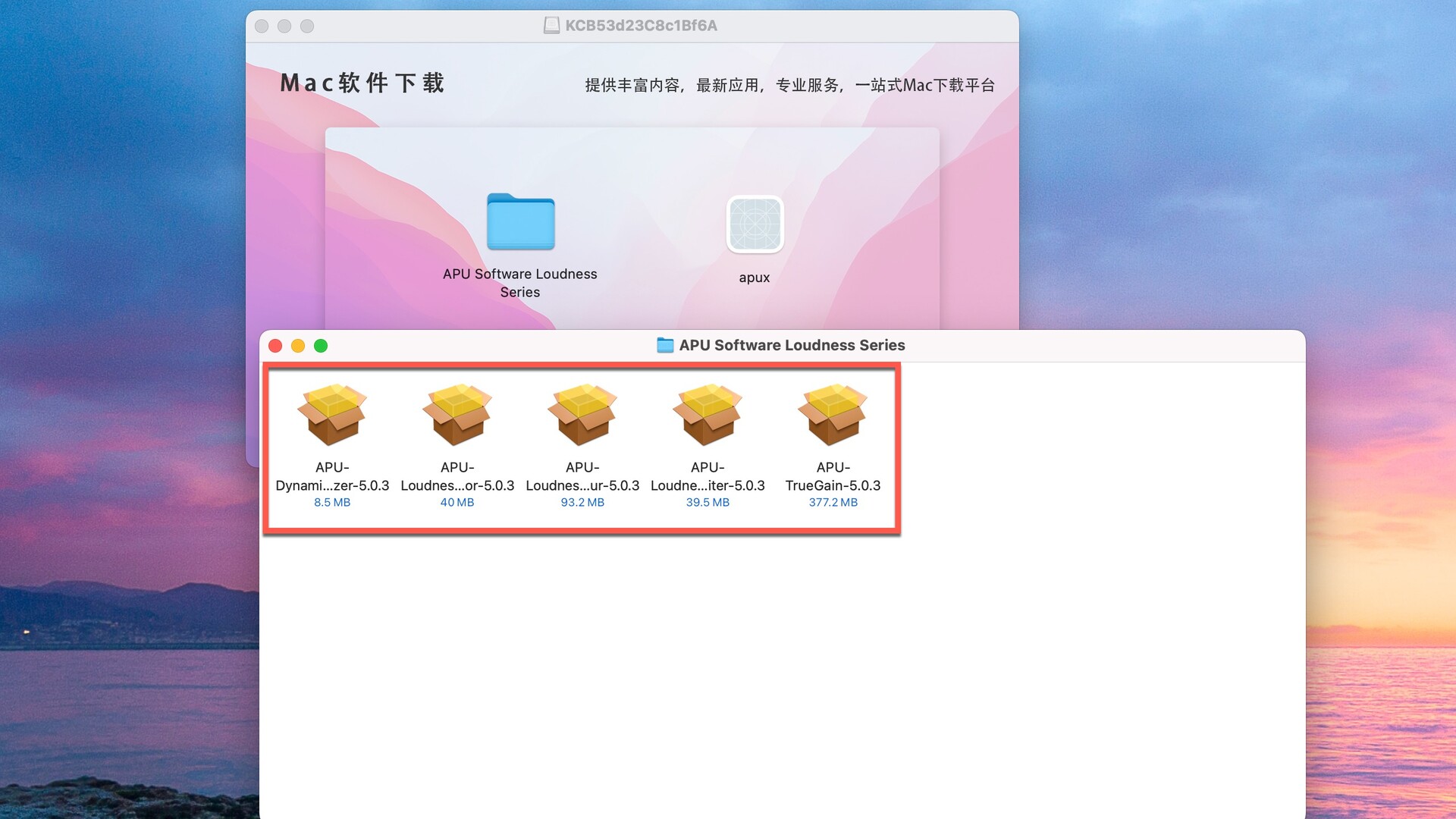
Task: Select the APU-TrueGain-5.0.3 package icon
Action: coord(833,415)
